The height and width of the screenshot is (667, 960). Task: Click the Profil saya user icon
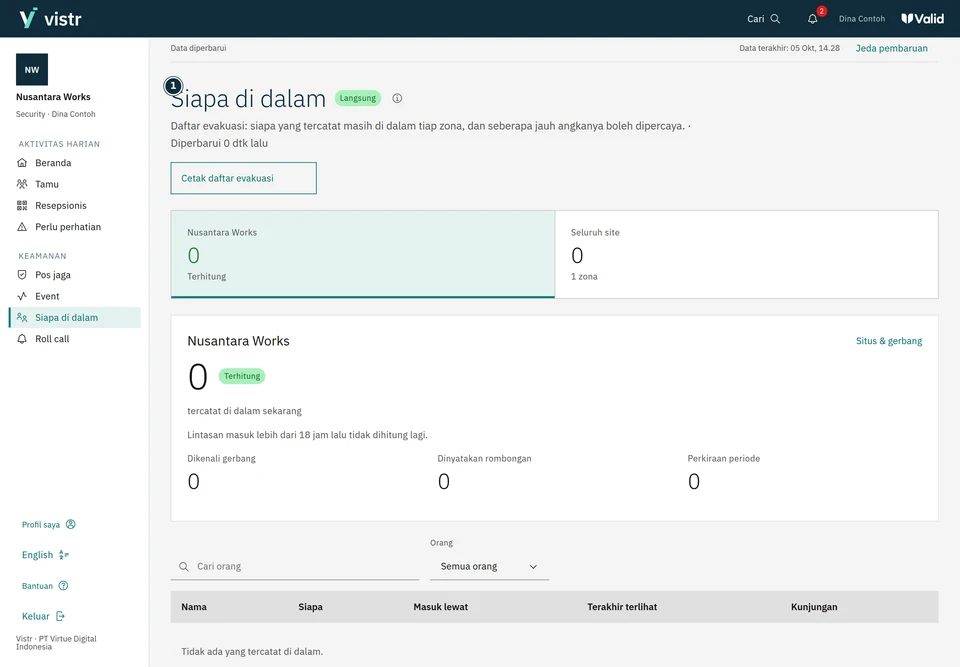pyautogui.click(x=71, y=524)
